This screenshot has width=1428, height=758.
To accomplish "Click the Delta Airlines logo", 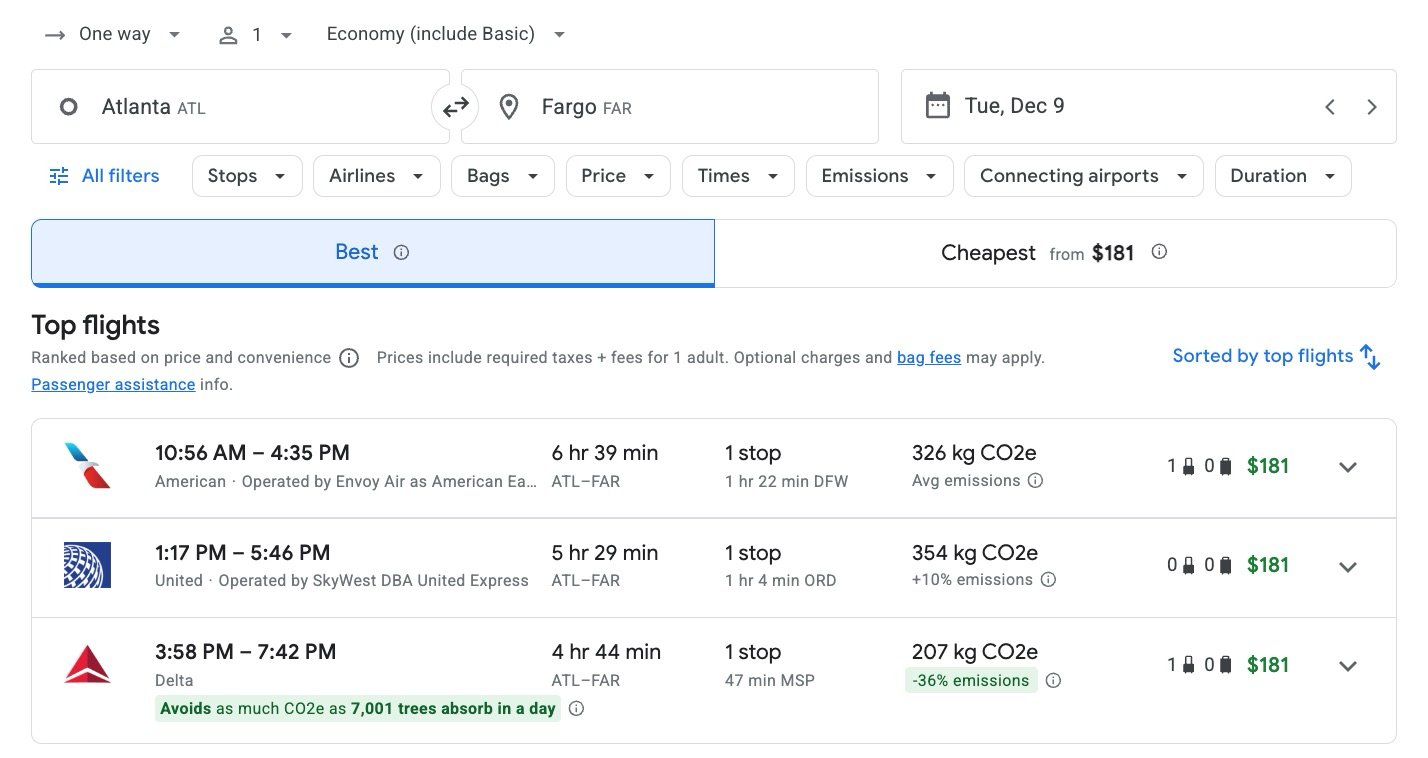I will [87, 664].
